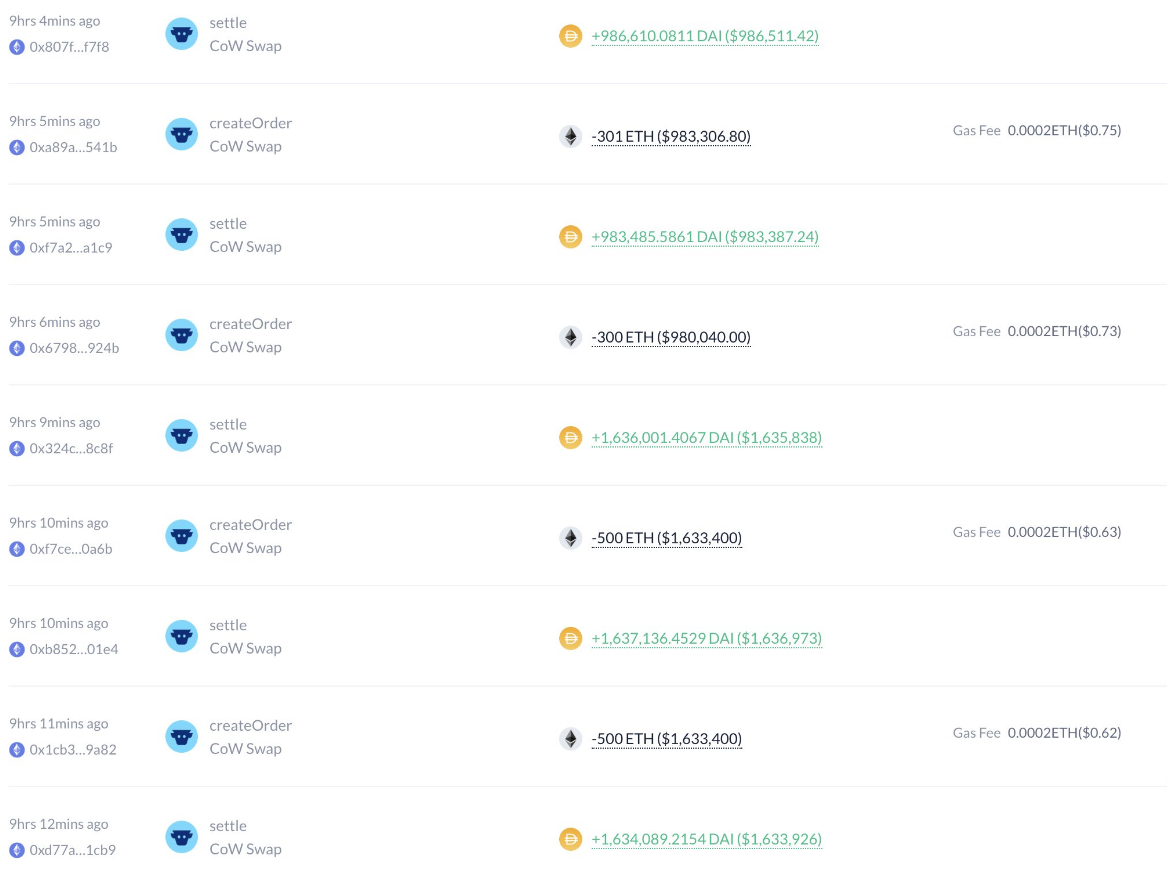Screen dimensions: 1167x869
Task: Click Ethereum chain icon beside 0x6798...924b
Action: click(17, 349)
